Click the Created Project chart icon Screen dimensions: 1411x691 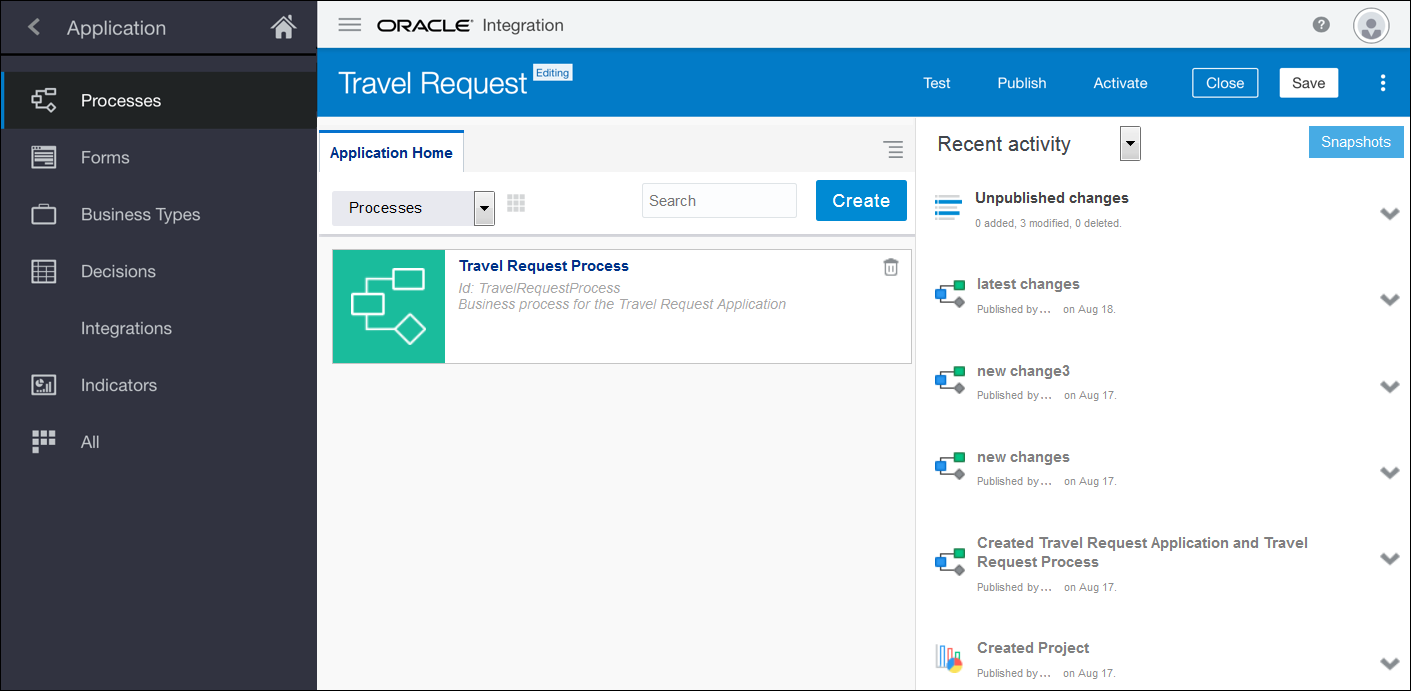click(x=949, y=657)
